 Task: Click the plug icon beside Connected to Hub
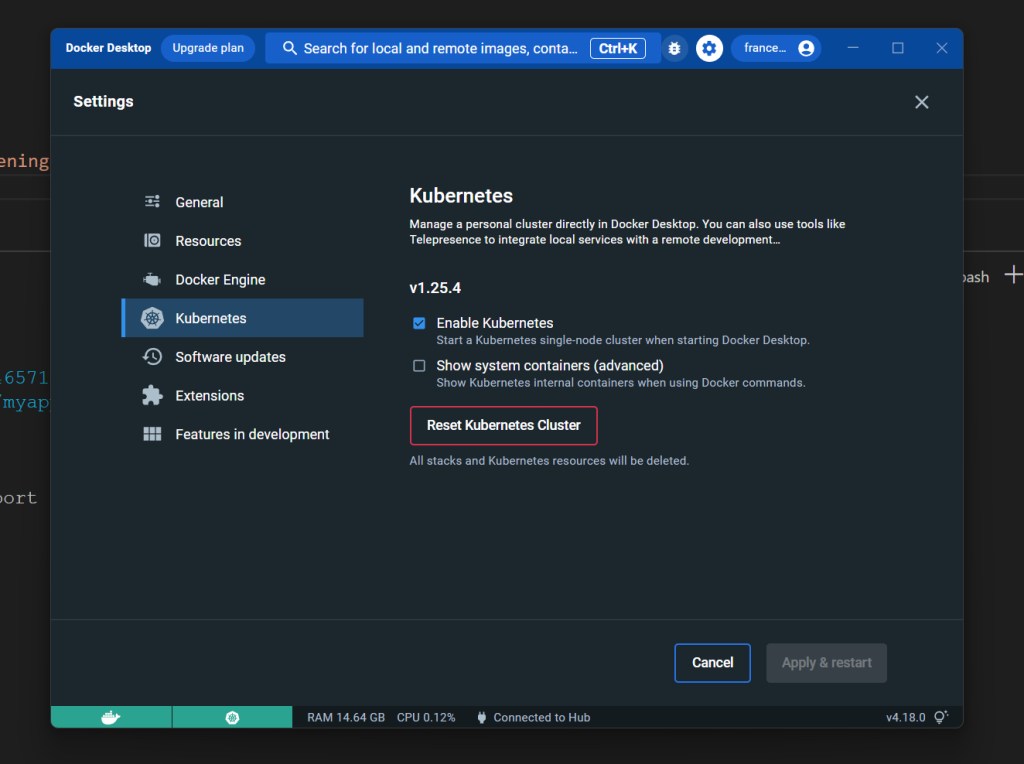(481, 717)
